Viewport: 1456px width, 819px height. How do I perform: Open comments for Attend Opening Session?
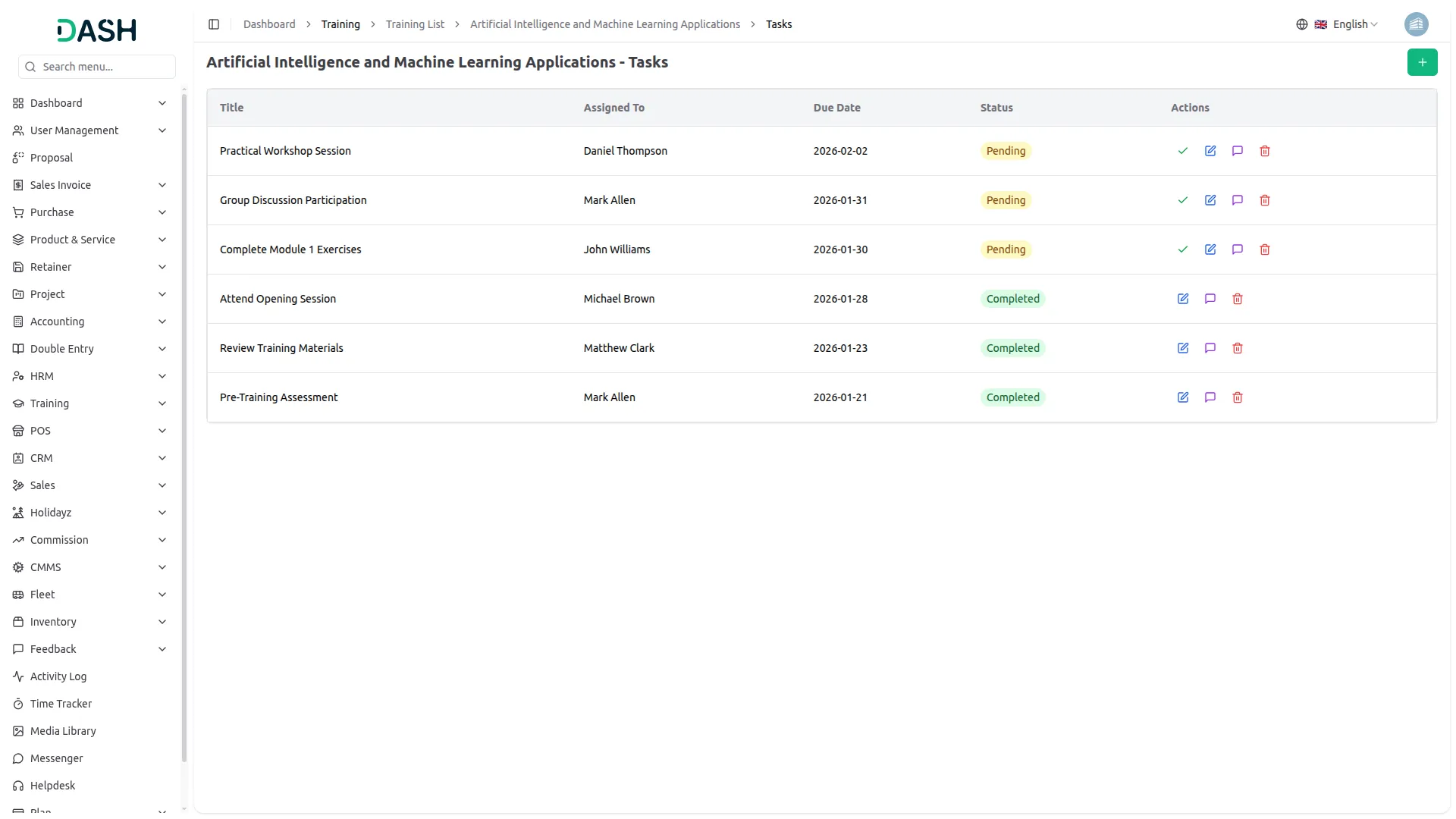point(1210,299)
